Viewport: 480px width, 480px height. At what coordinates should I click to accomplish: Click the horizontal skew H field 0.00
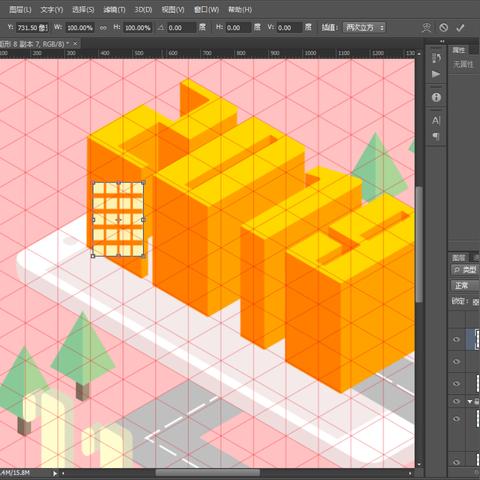(238, 28)
